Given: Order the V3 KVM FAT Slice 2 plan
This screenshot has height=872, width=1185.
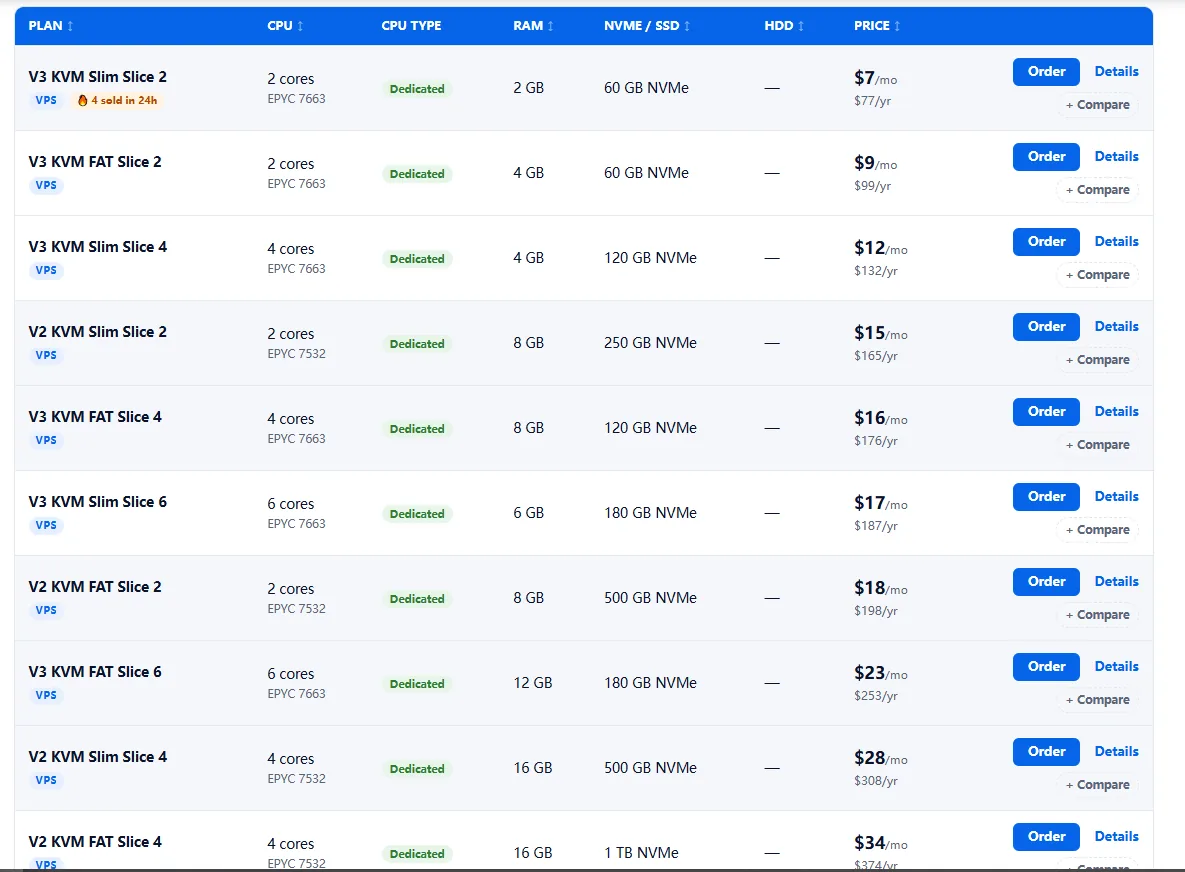Looking at the screenshot, I should (x=1046, y=156).
